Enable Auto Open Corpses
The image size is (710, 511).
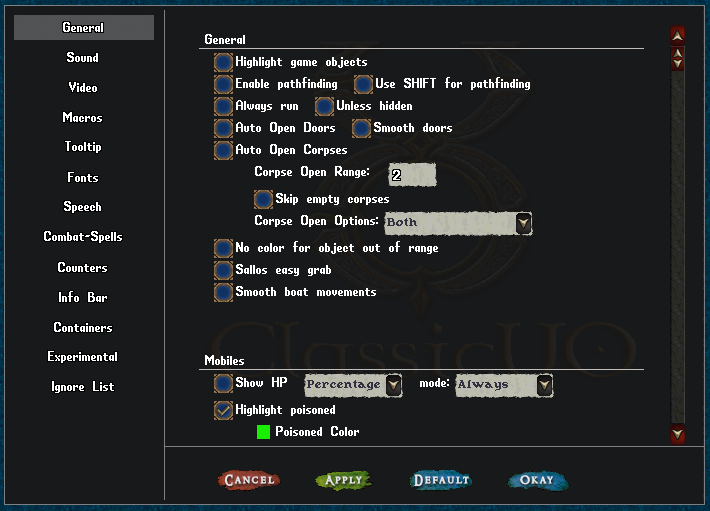223,150
